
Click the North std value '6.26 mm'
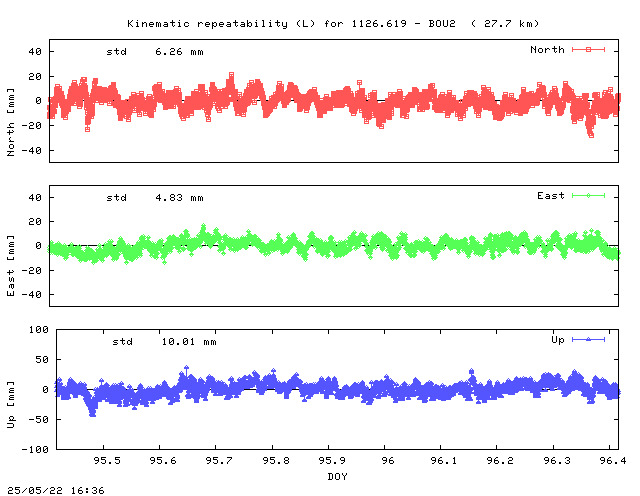tap(179, 52)
